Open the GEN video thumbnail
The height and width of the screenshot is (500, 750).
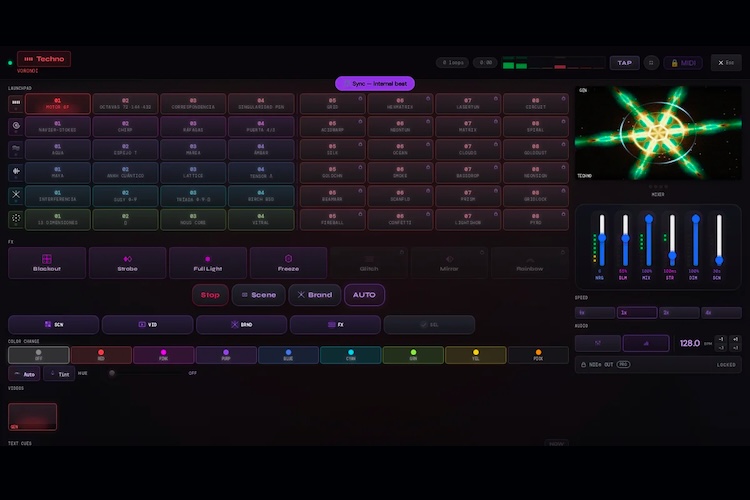click(33, 416)
